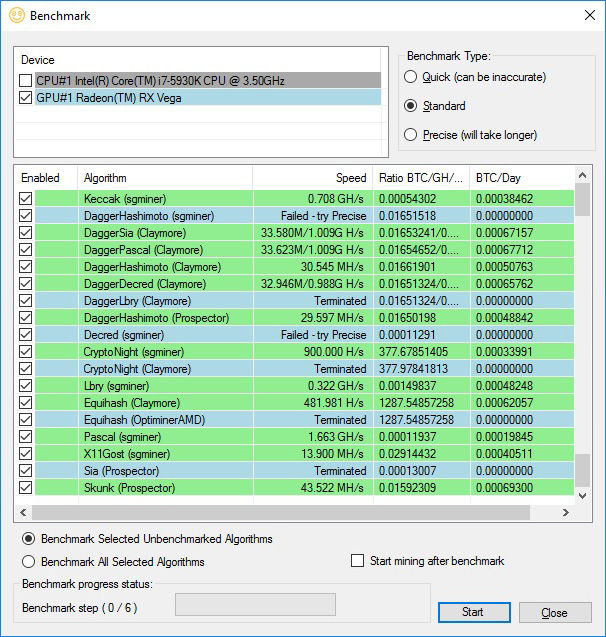This screenshot has width=606, height=637.
Task: Toggle the DaggerPascal (Claymore) checkbox
Action: click(x=26, y=249)
